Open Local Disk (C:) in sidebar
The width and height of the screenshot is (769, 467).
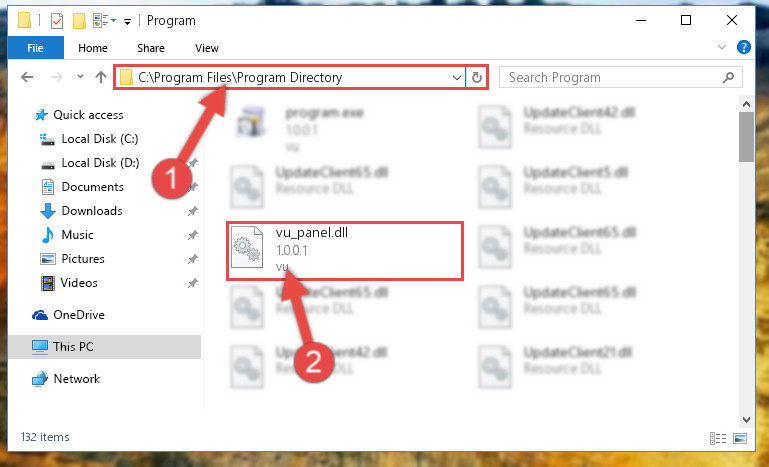tap(100, 139)
